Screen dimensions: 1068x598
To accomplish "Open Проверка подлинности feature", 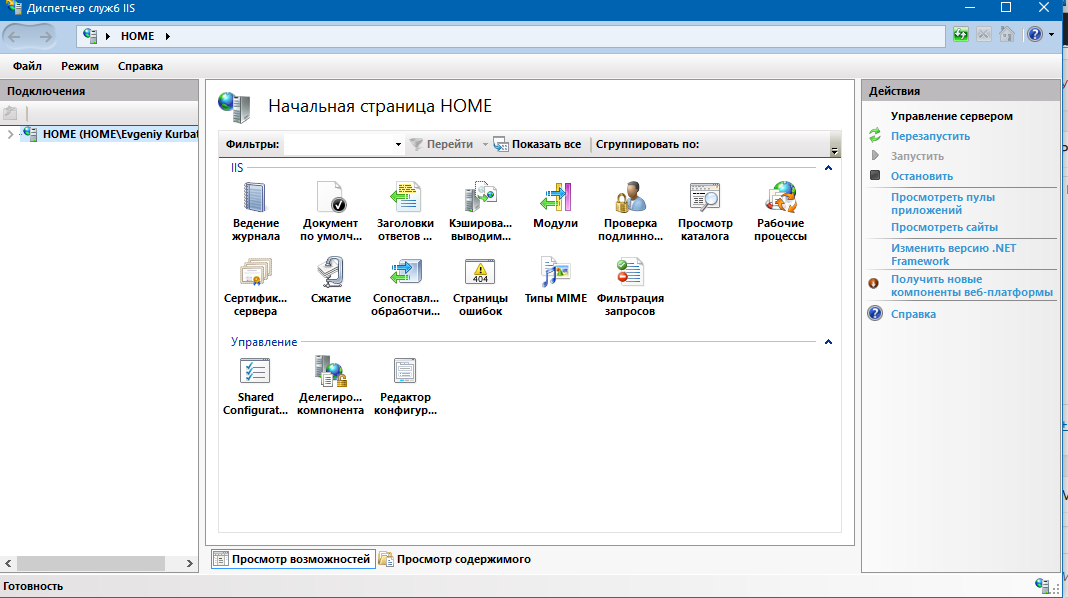I will [630, 211].
